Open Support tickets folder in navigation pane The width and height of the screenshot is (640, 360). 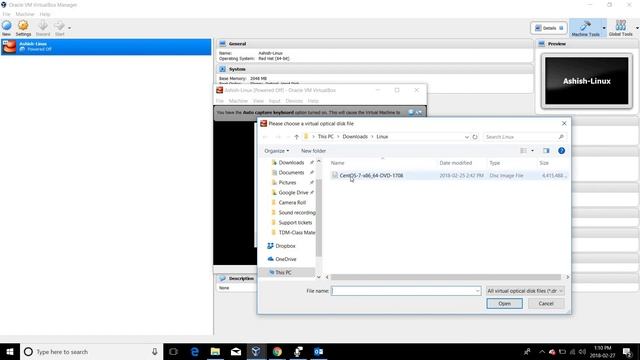pos(295,222)
